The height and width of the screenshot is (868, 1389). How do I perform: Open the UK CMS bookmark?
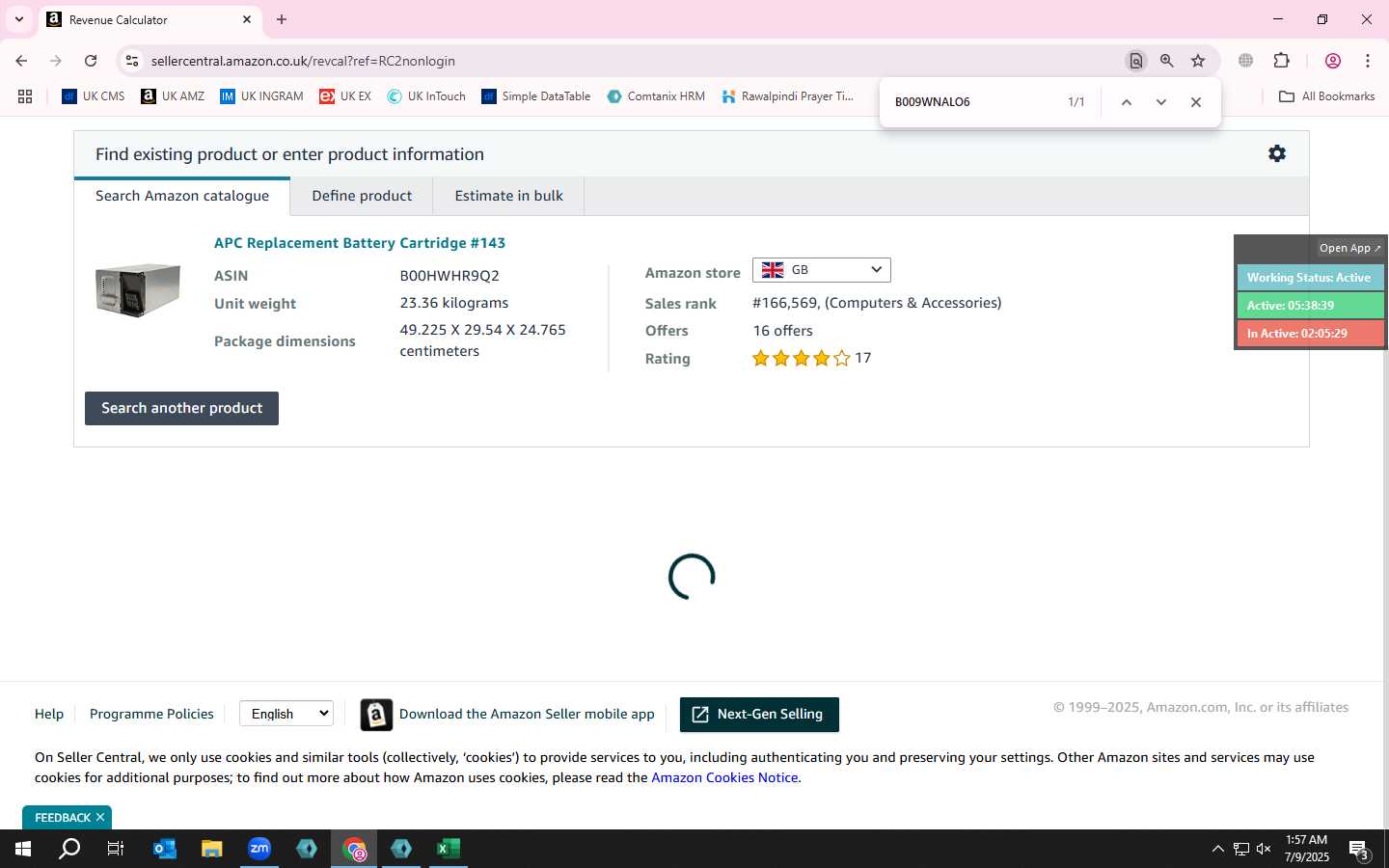tap(94, 96)
